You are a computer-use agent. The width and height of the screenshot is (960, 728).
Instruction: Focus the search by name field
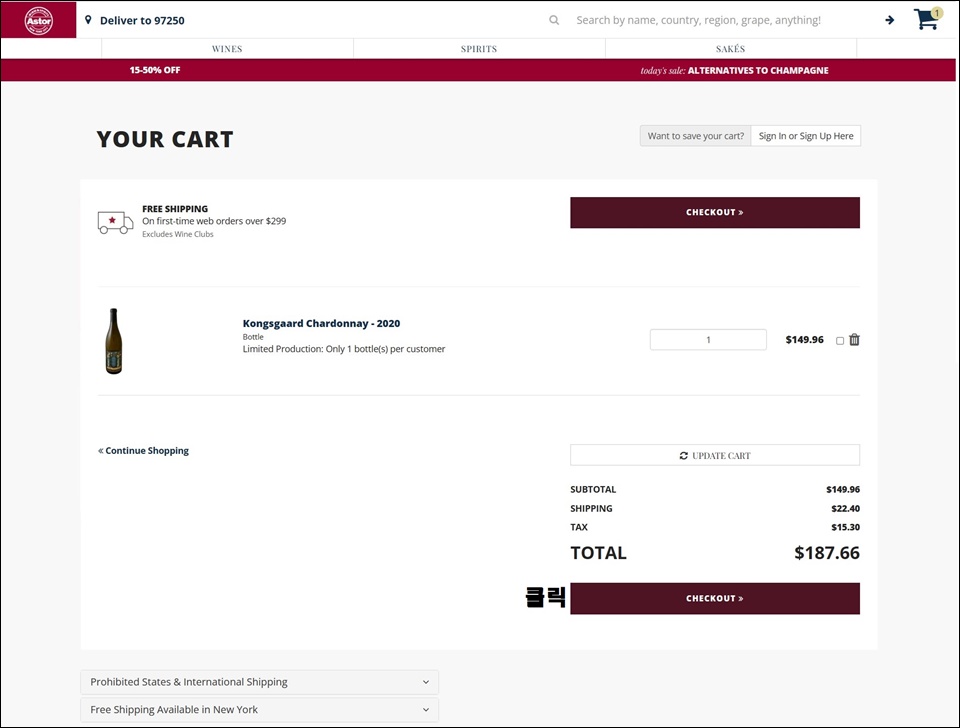tap(698, 20)
